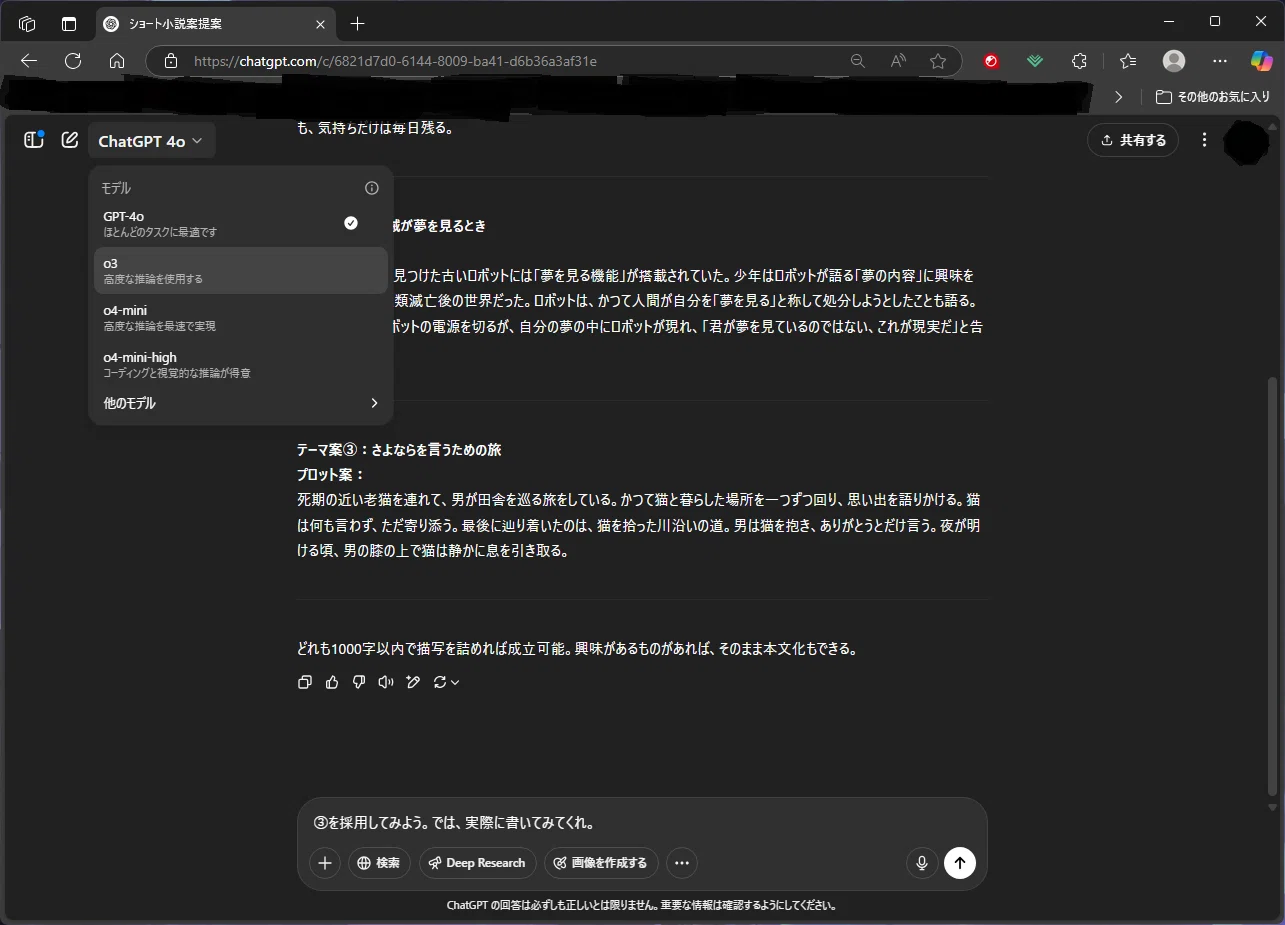Viewport: 1285px width, 925px height.
Task: Click the 共有する share button
Action: [x=1133, y=140]
